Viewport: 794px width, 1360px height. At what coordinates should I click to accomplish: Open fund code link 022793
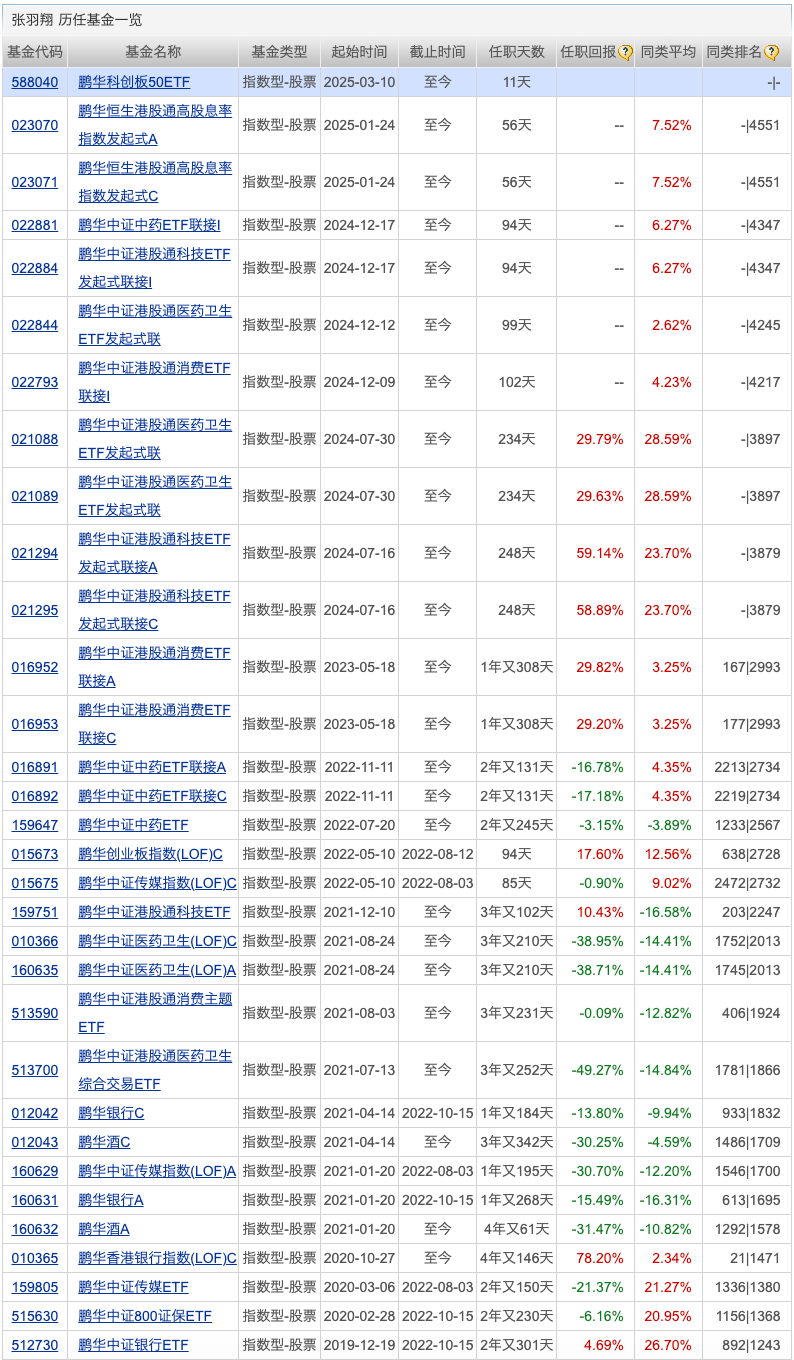point(35,382)
